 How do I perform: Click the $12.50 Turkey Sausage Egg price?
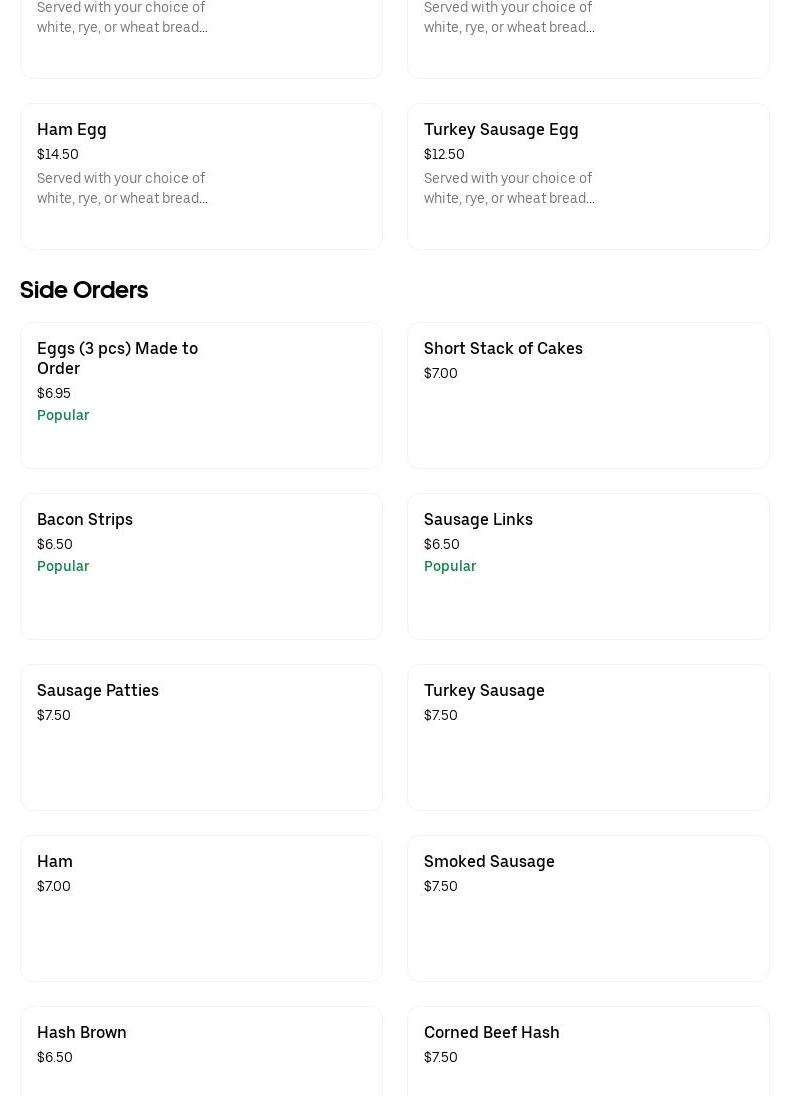tap(444, 154)
